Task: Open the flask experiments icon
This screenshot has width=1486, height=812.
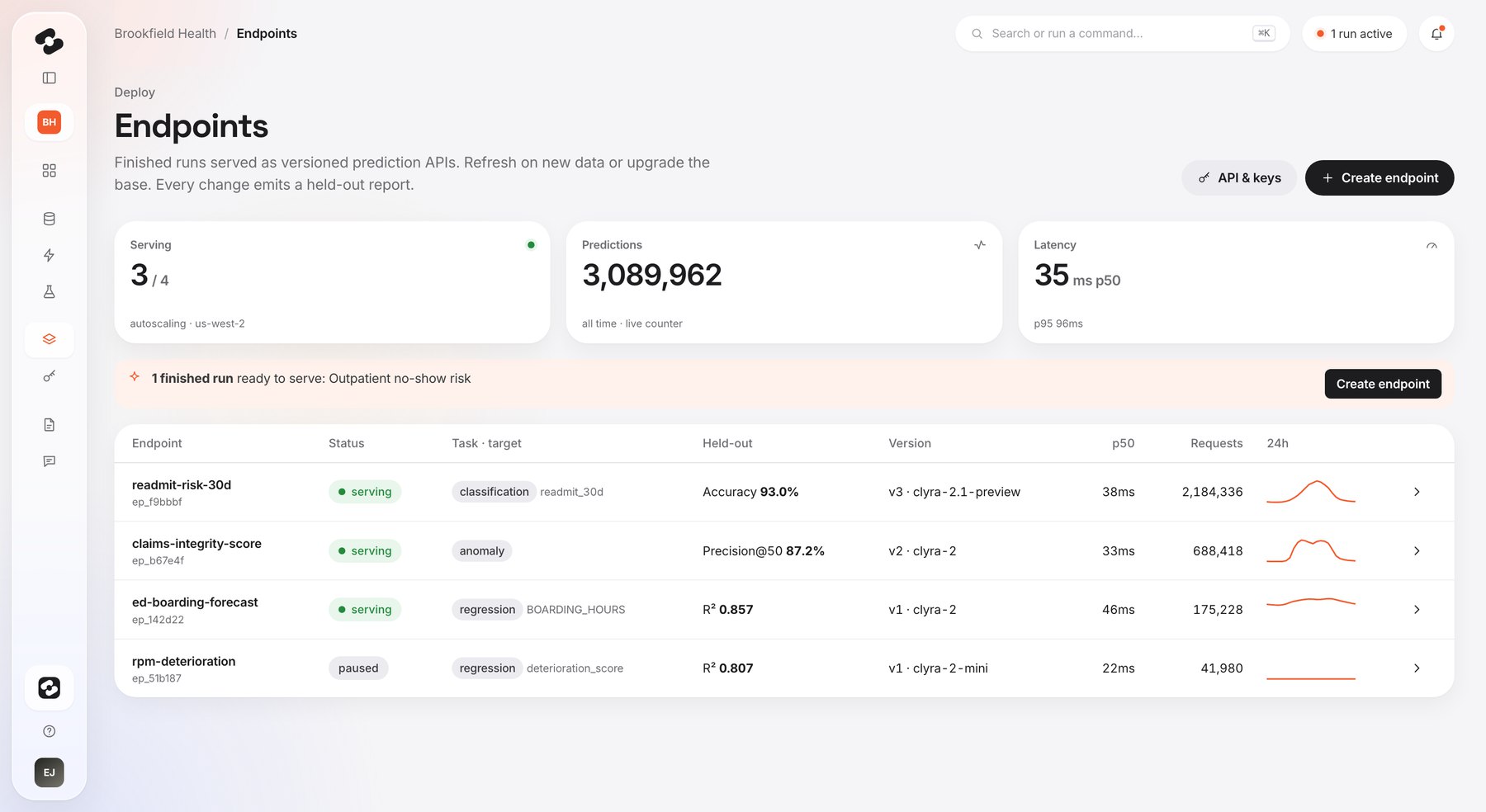Action: 49,291
